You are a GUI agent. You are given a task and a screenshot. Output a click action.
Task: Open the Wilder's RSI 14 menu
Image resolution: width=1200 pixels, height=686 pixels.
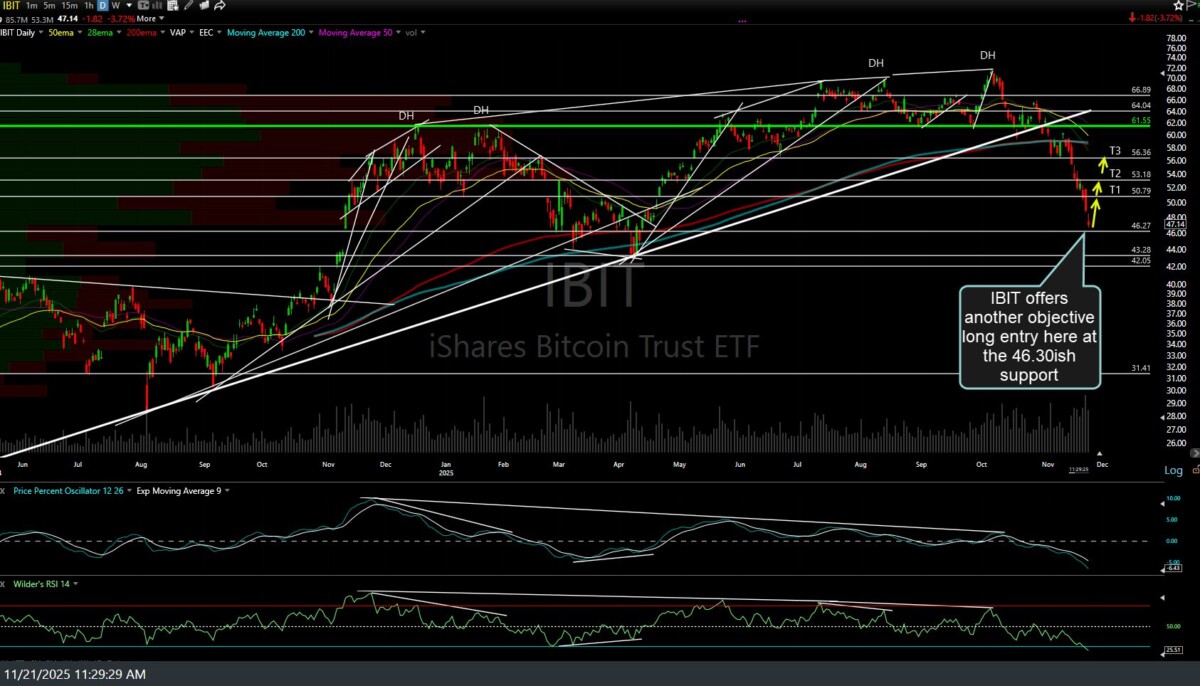point(42,583)
